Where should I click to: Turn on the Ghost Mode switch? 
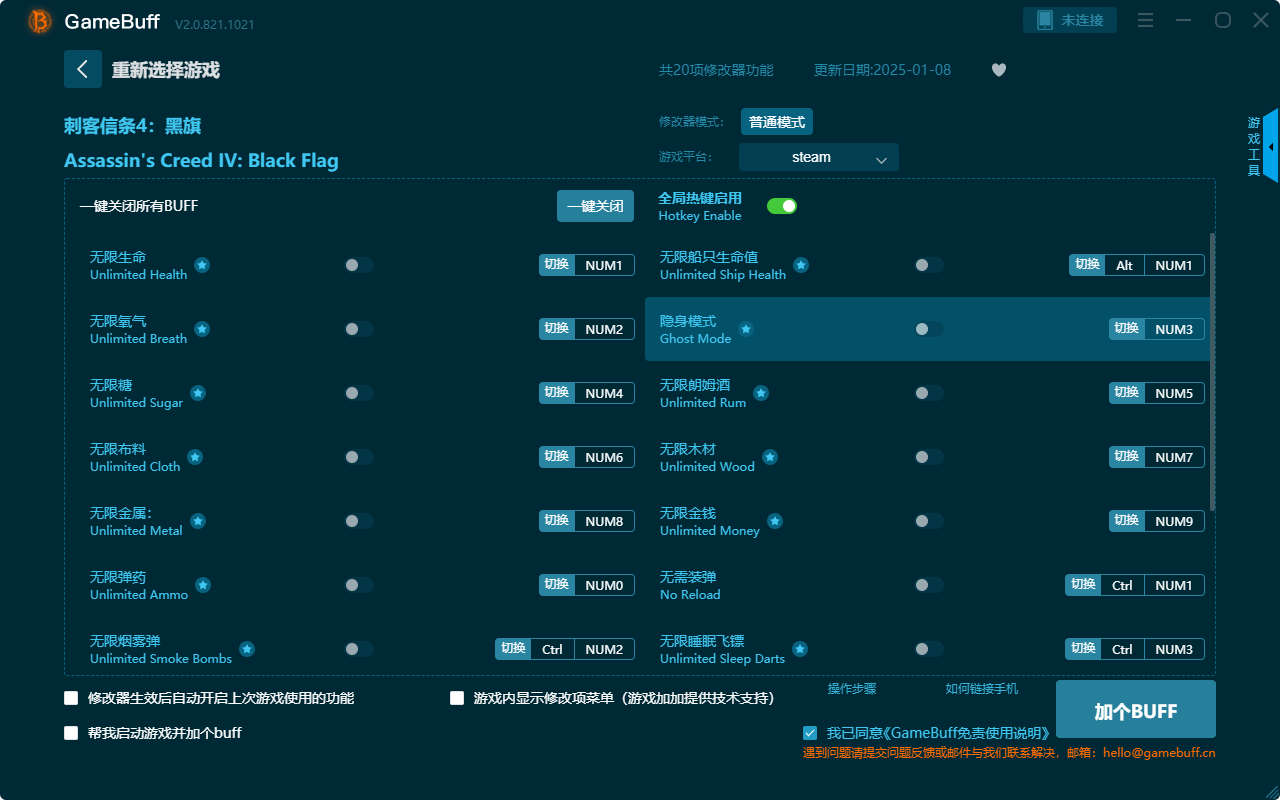click(928, 329)
